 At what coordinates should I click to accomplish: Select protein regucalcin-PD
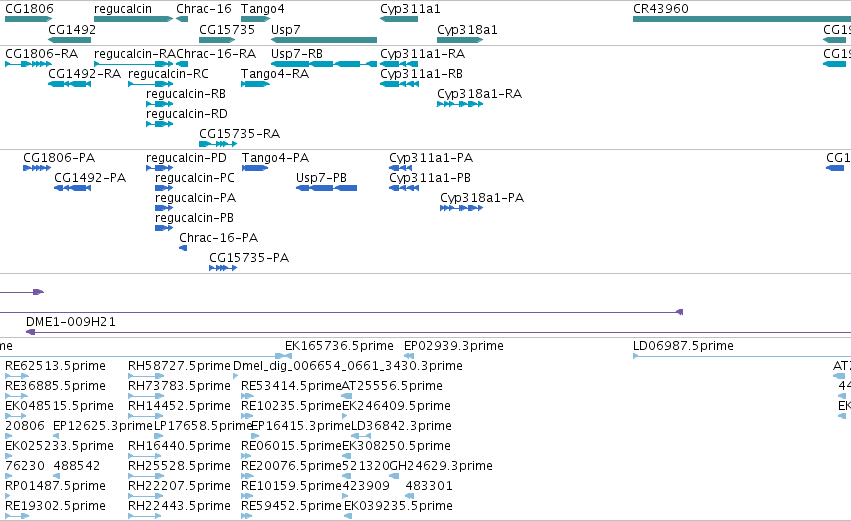pos(186,158)
